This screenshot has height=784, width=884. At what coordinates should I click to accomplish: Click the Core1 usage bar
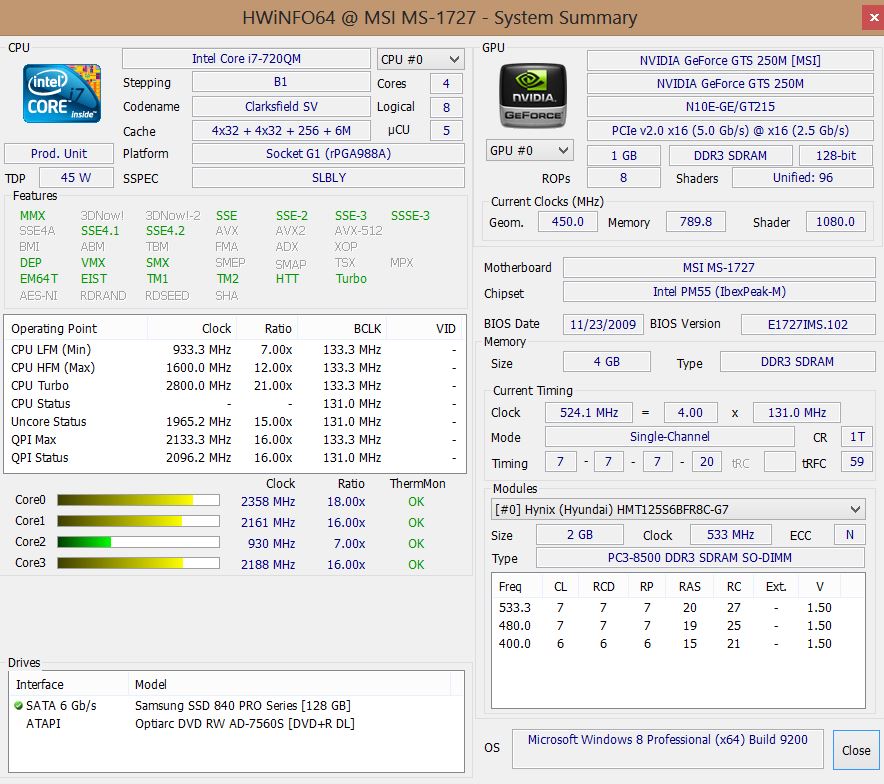[x=138, y=521]
